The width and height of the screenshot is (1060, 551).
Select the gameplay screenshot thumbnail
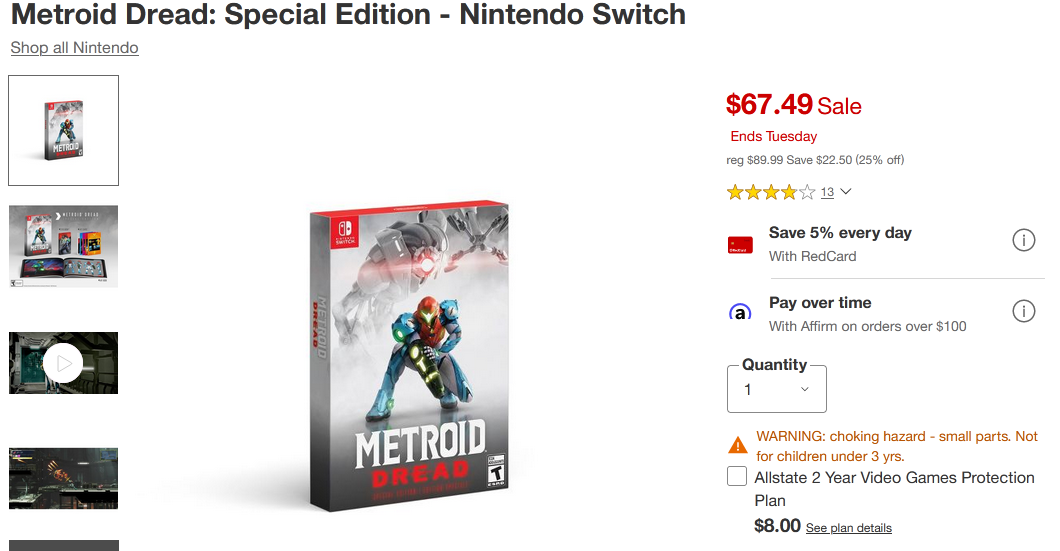pos(64,479)
